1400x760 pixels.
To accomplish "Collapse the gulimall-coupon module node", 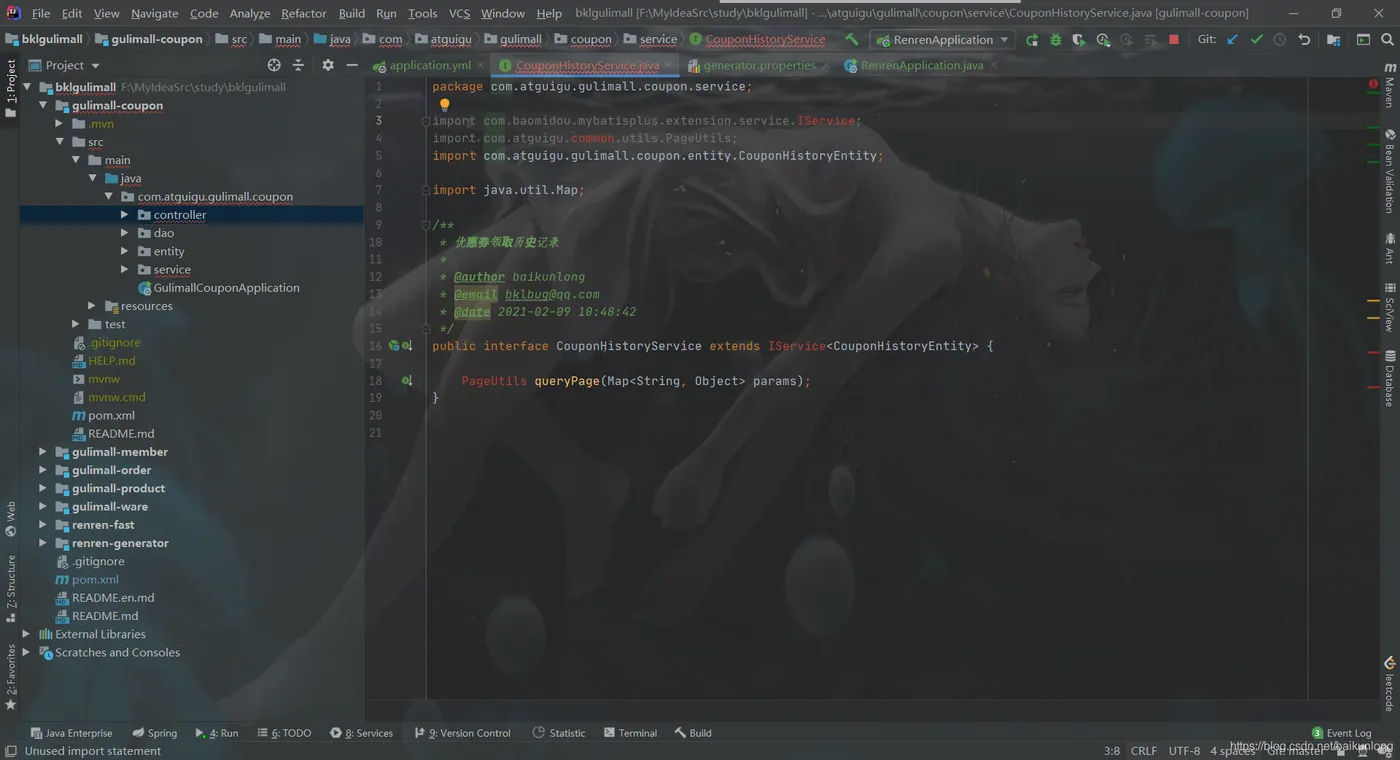I will (x=43, y=105).
